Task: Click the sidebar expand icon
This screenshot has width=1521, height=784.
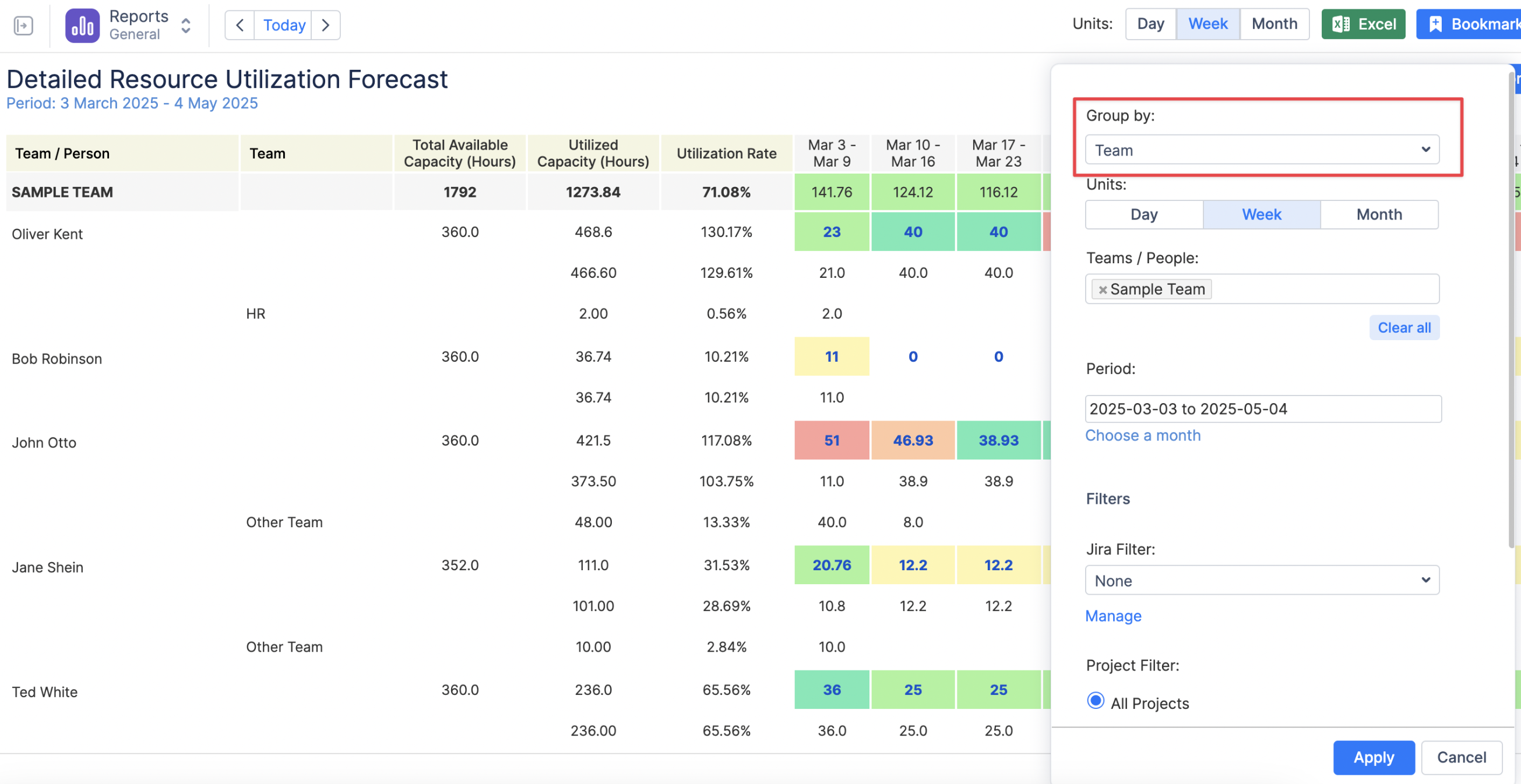Action: pyautogui.click(x=23, y=26)
